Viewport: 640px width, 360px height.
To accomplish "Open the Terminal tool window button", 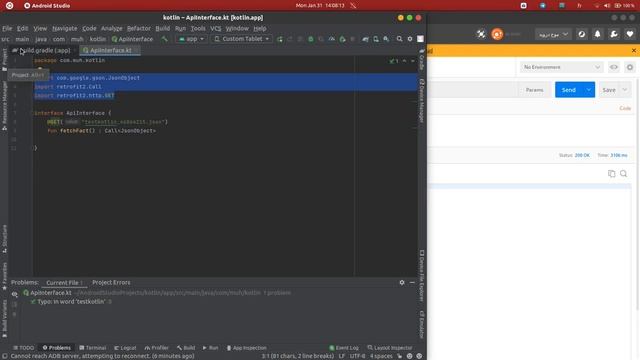I will (x=93, y=348).
